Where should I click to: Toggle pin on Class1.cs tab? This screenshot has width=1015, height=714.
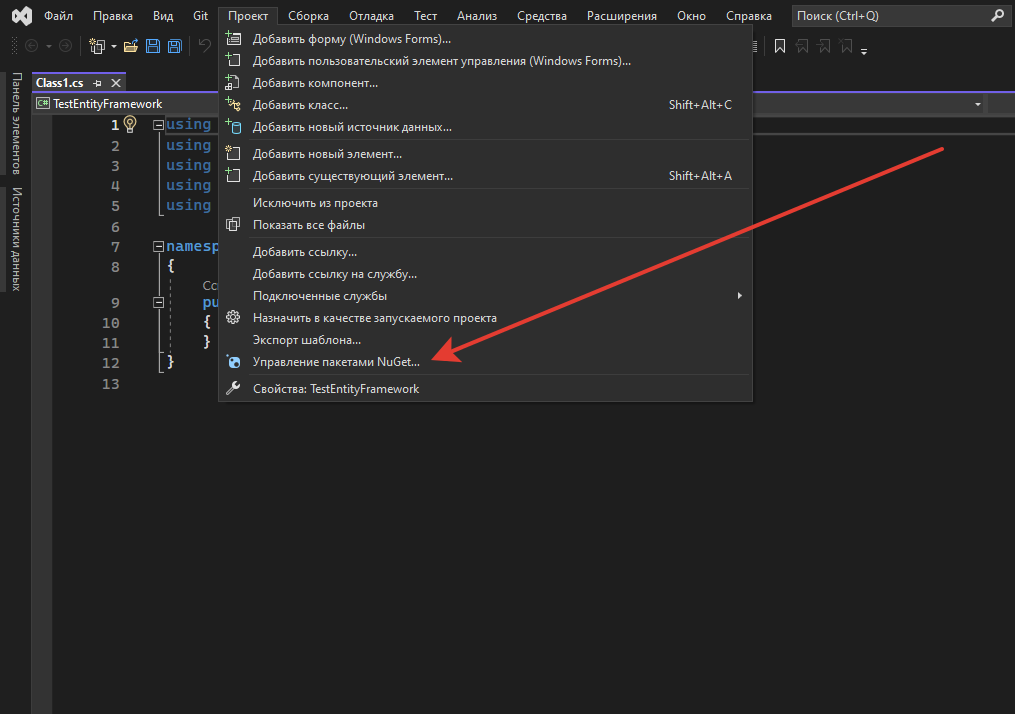pos(98,83)
